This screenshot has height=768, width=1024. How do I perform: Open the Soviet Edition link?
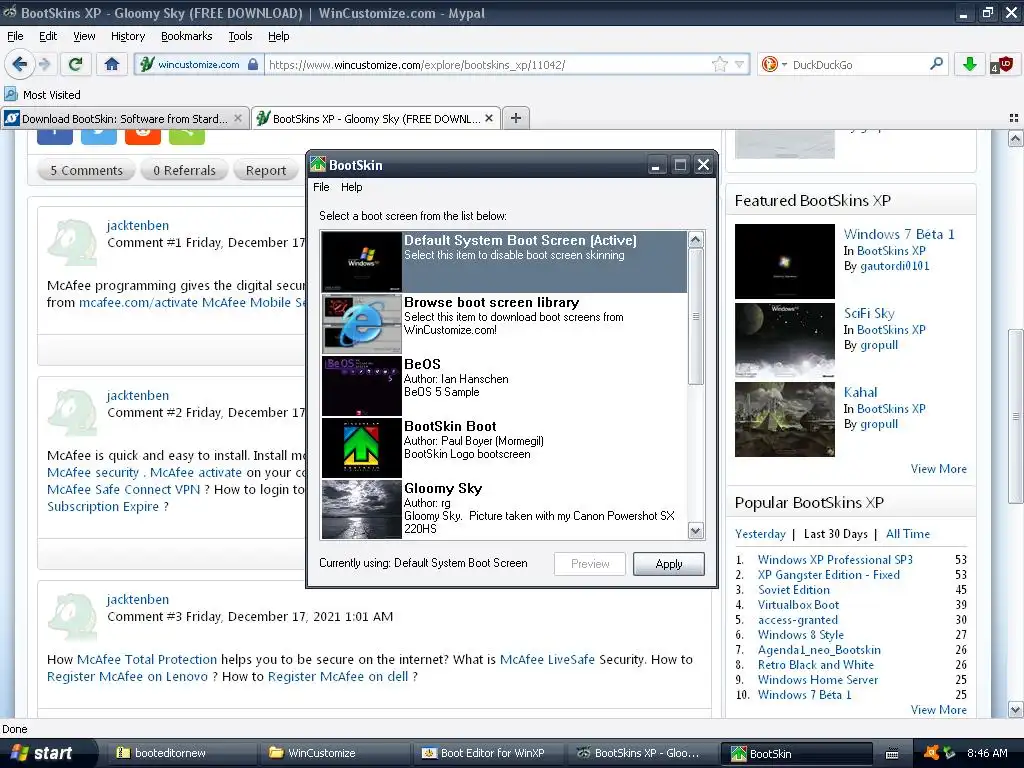tap(793, 590)
